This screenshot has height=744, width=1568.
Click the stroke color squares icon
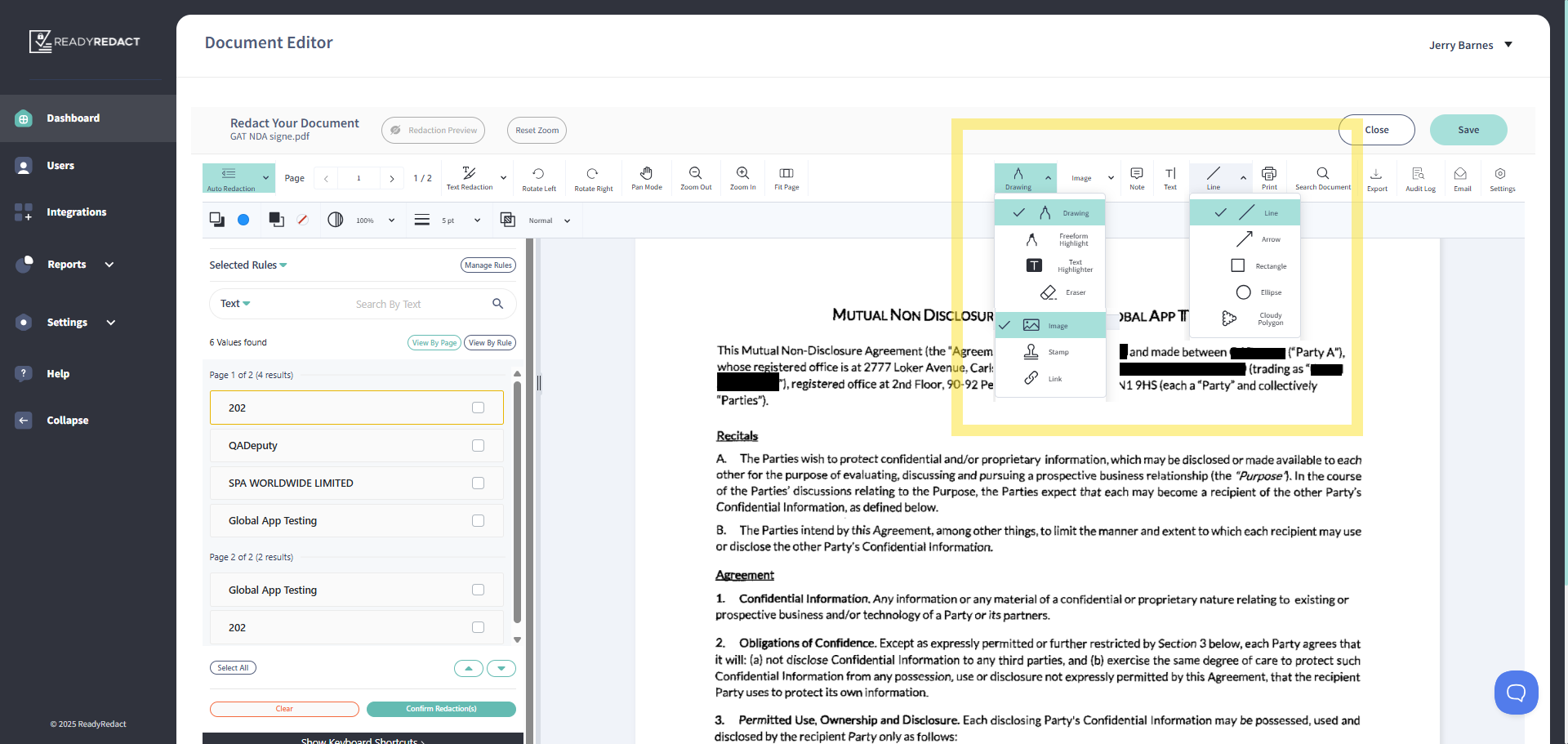[276, 220]
